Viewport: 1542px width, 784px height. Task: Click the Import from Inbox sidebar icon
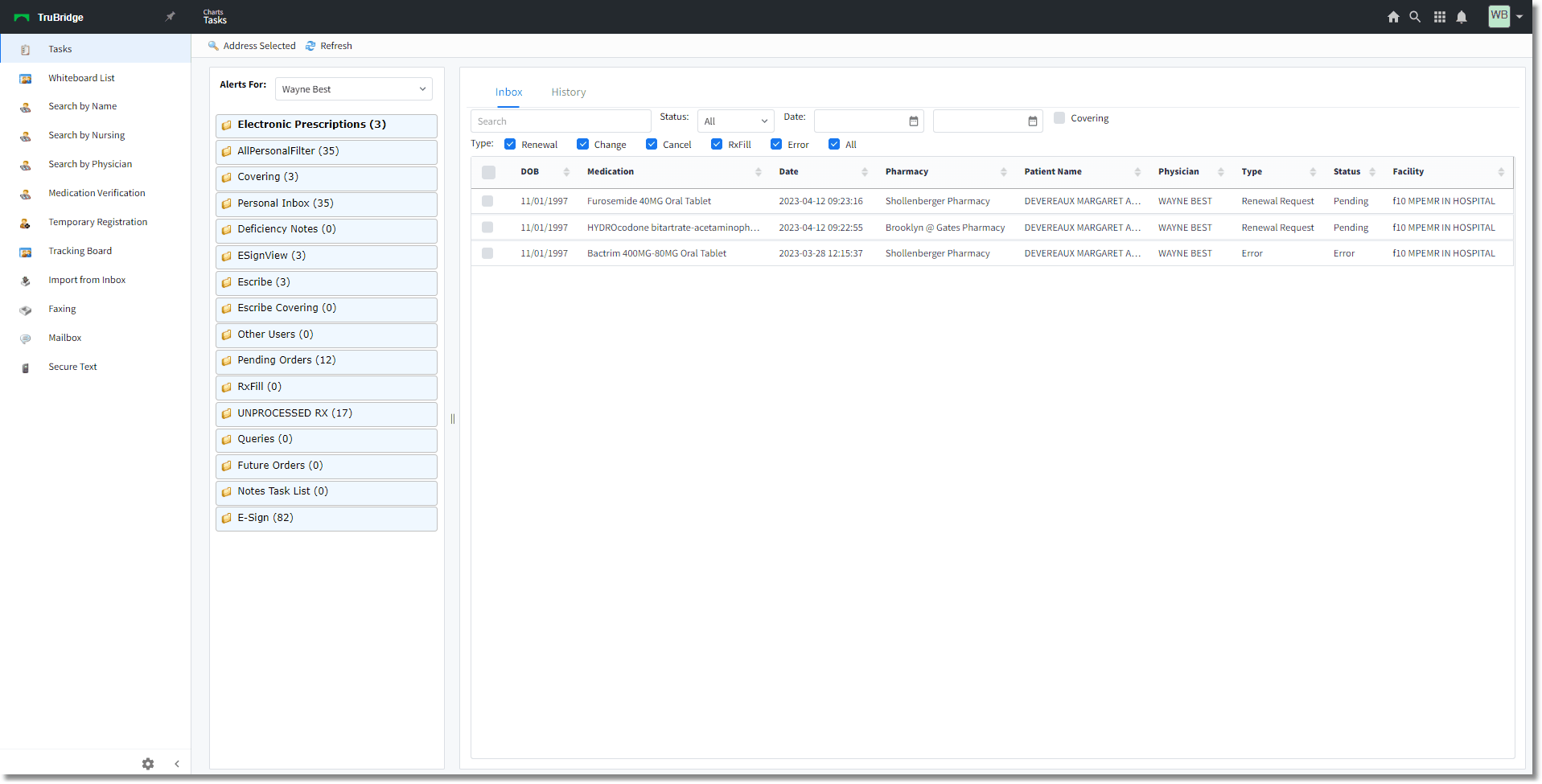point(26,281)
